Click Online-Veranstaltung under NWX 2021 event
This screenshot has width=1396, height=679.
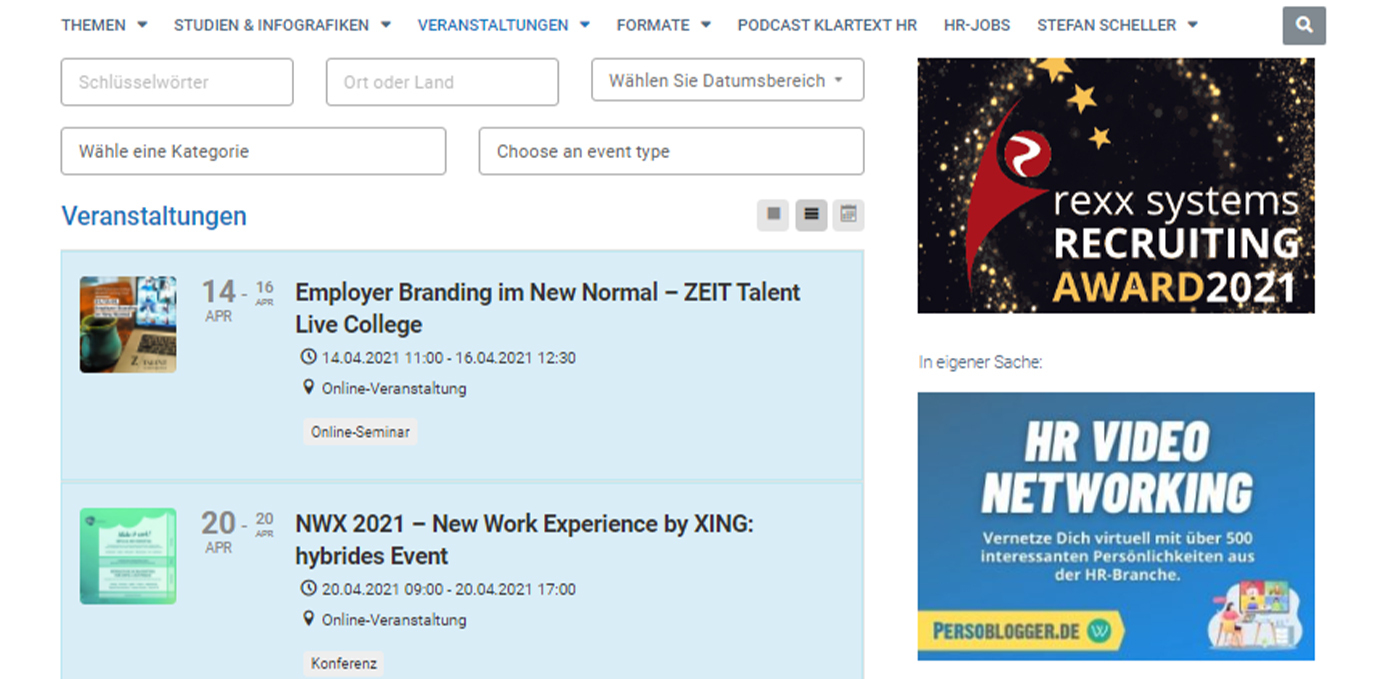coord(394,620)
